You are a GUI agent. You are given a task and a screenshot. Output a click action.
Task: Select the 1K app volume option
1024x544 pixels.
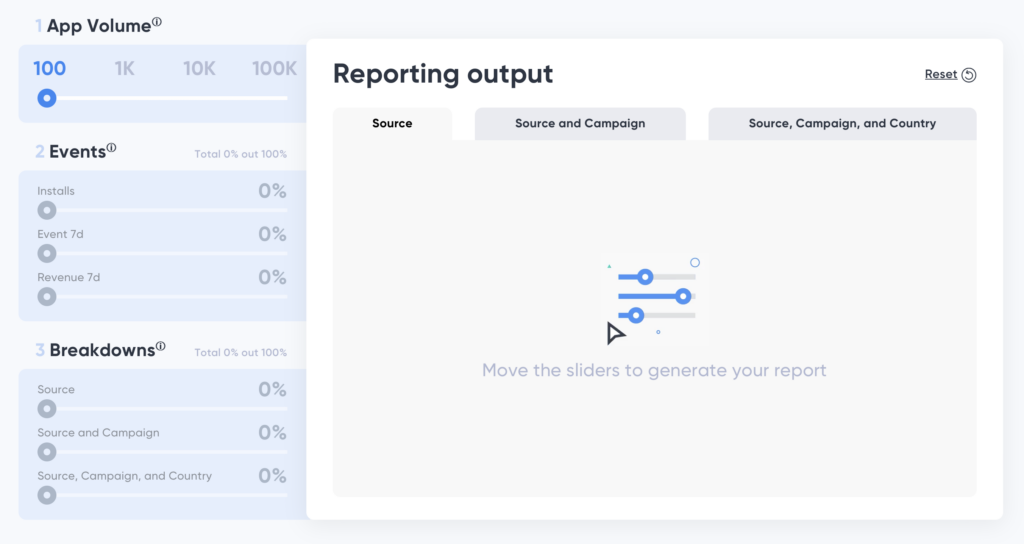(124, 69)
